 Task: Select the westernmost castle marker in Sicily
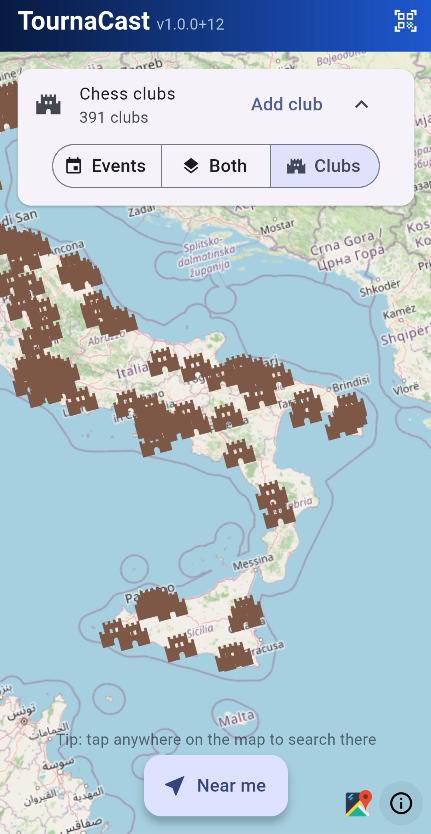(114, 633)
